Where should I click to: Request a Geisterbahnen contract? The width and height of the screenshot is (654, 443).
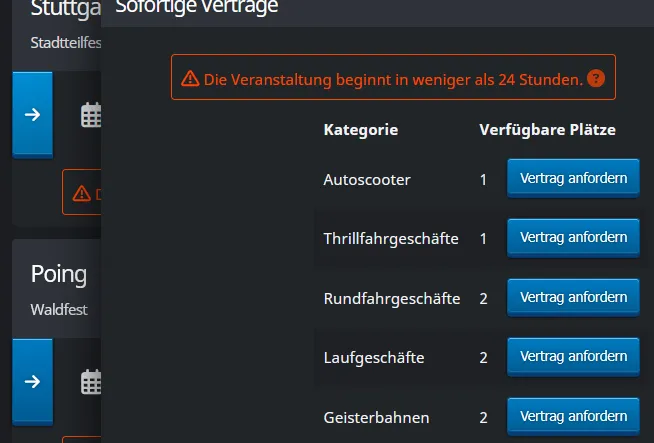(573, 416)
